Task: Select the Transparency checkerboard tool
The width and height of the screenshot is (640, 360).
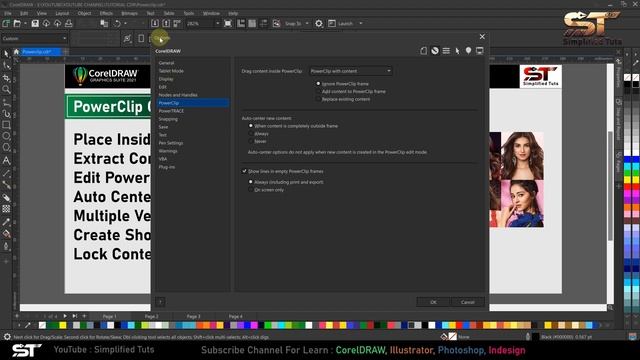Action: pyautogui.click(x=6, y=209)
